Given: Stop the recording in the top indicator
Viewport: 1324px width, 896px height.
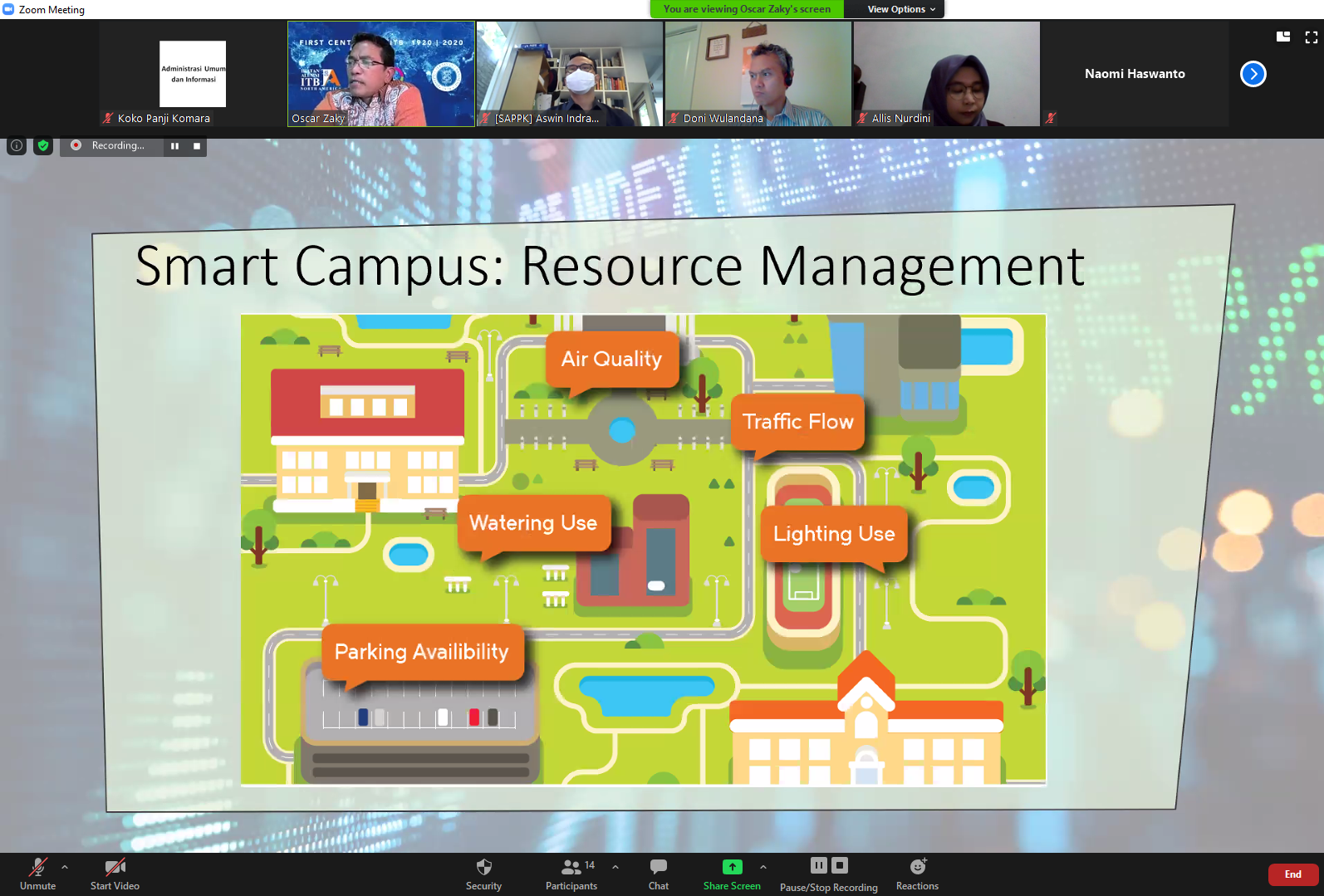Looking at the screenshot, I should click(x=197, y=145).
